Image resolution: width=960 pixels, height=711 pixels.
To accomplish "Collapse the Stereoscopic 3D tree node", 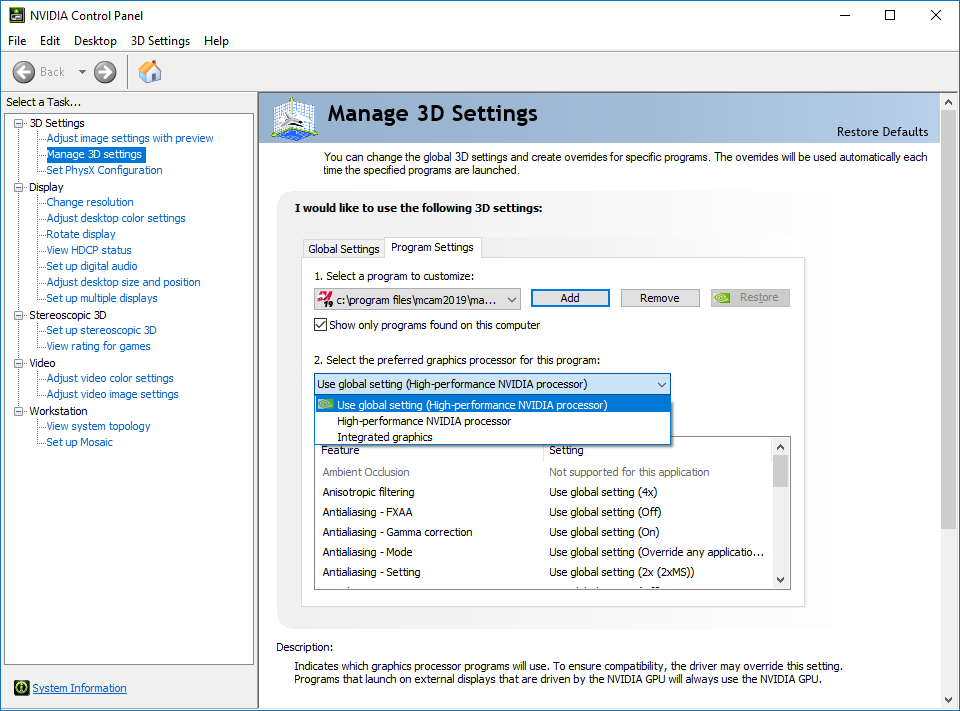I will pos(19,315).
